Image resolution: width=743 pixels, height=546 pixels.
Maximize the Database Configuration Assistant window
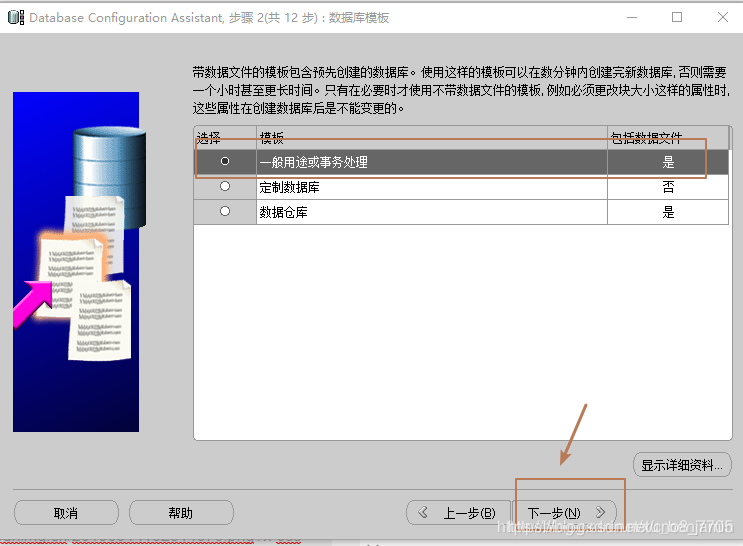pos(677,18)
